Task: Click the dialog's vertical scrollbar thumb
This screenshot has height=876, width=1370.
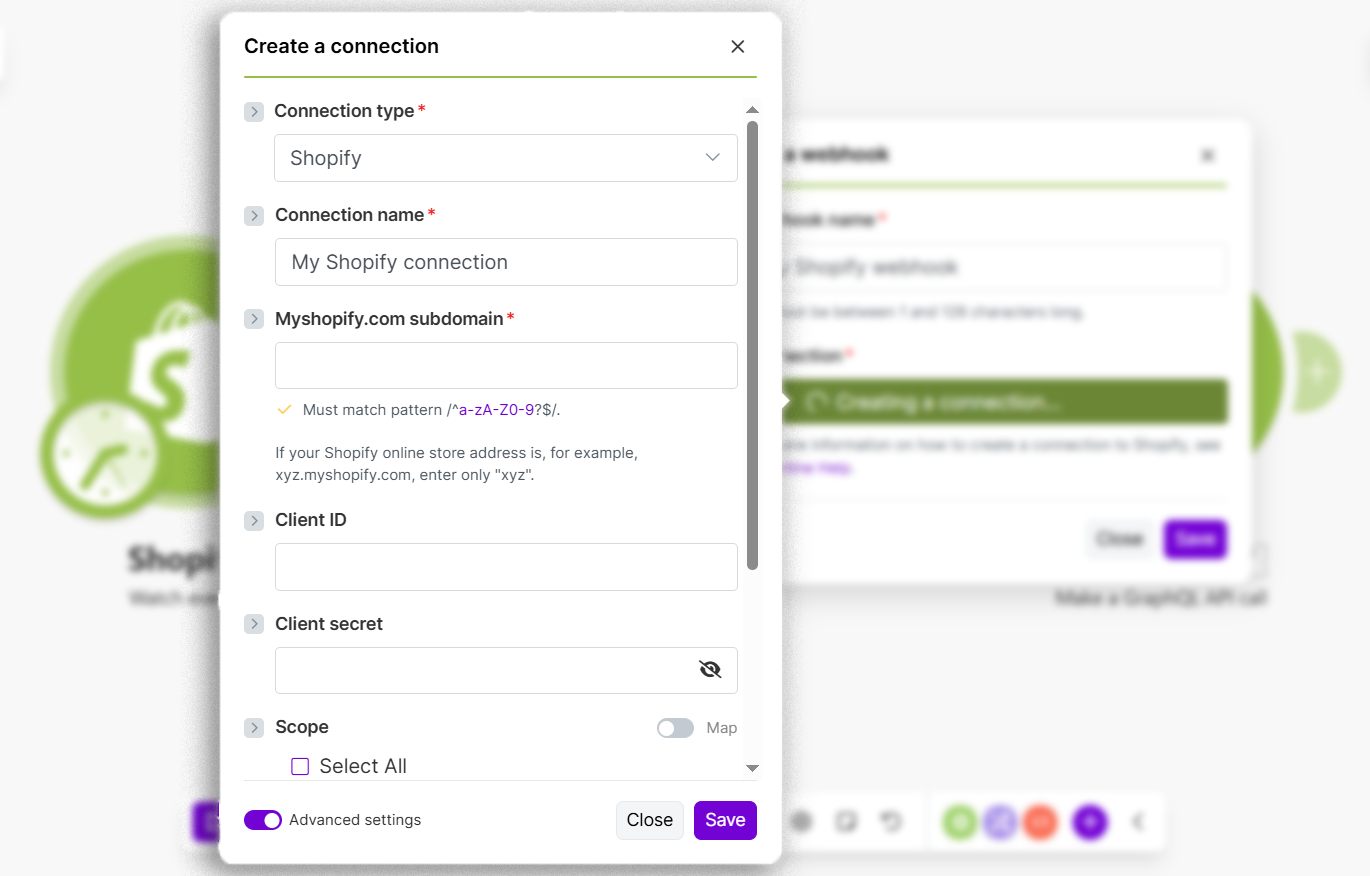Action: coord(753,345)
